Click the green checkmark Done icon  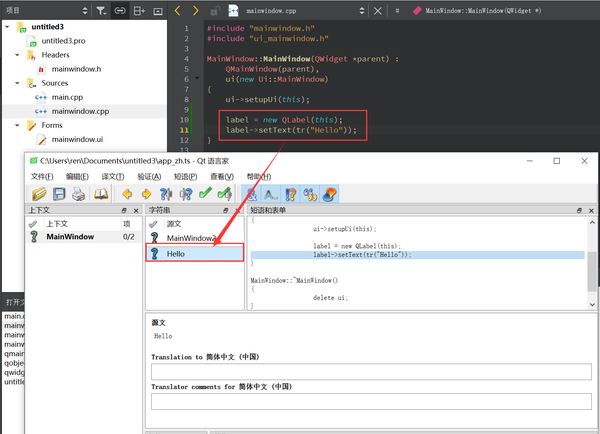(205, 194)
